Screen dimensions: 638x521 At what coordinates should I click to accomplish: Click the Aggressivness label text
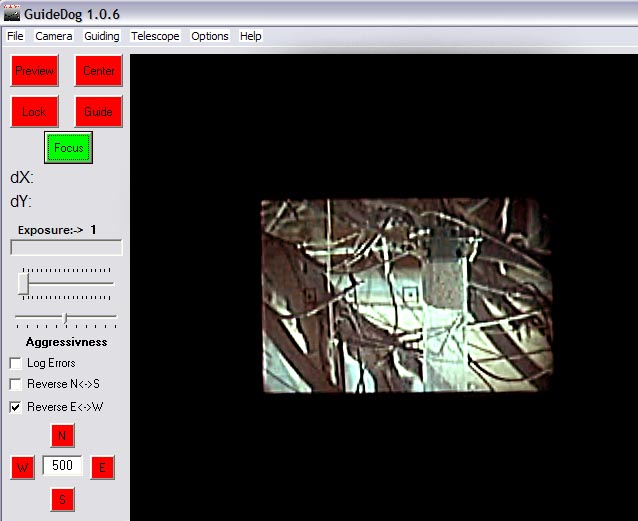point(67,342)
